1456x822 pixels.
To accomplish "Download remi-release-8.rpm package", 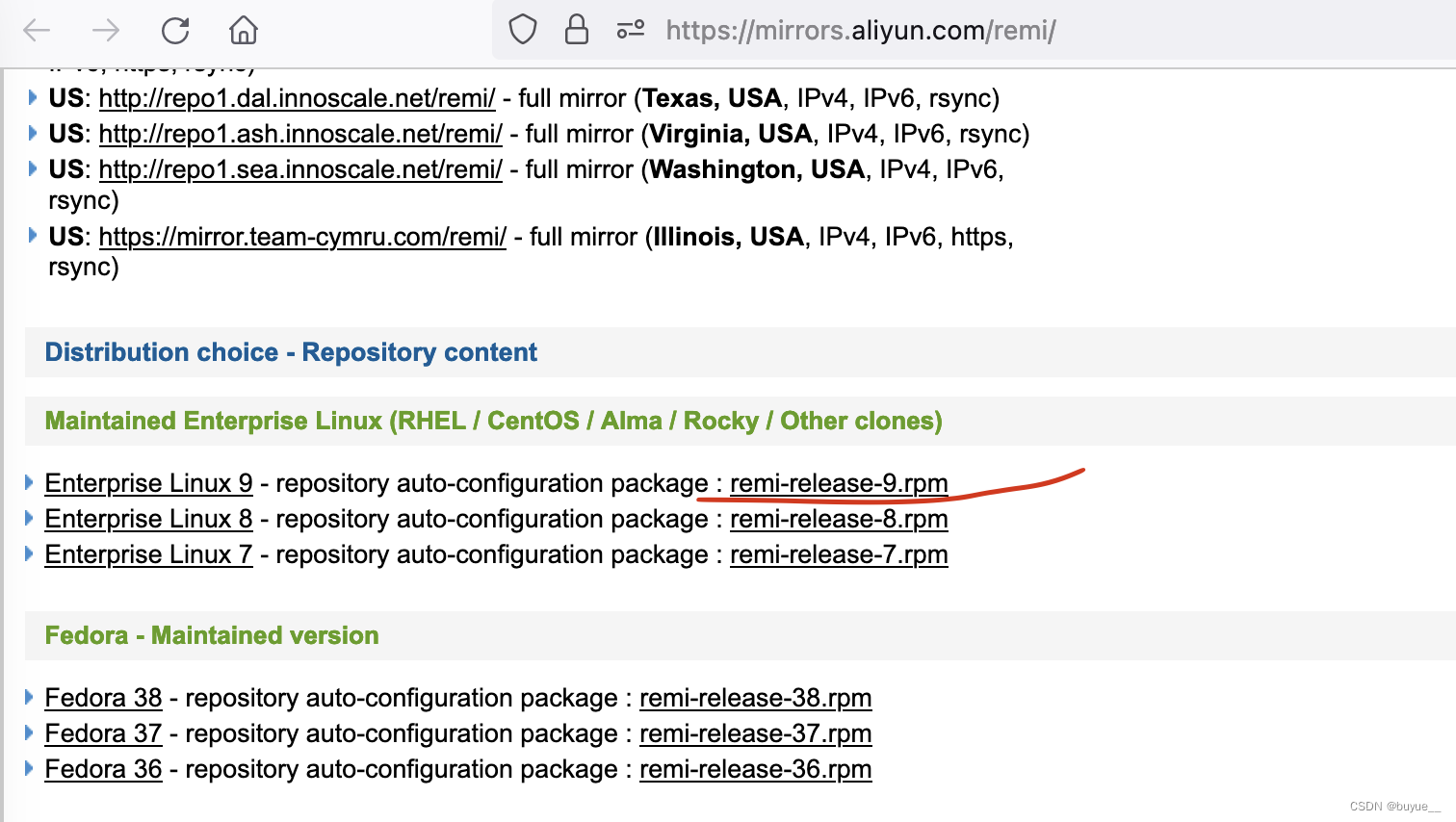I will 839,519.
